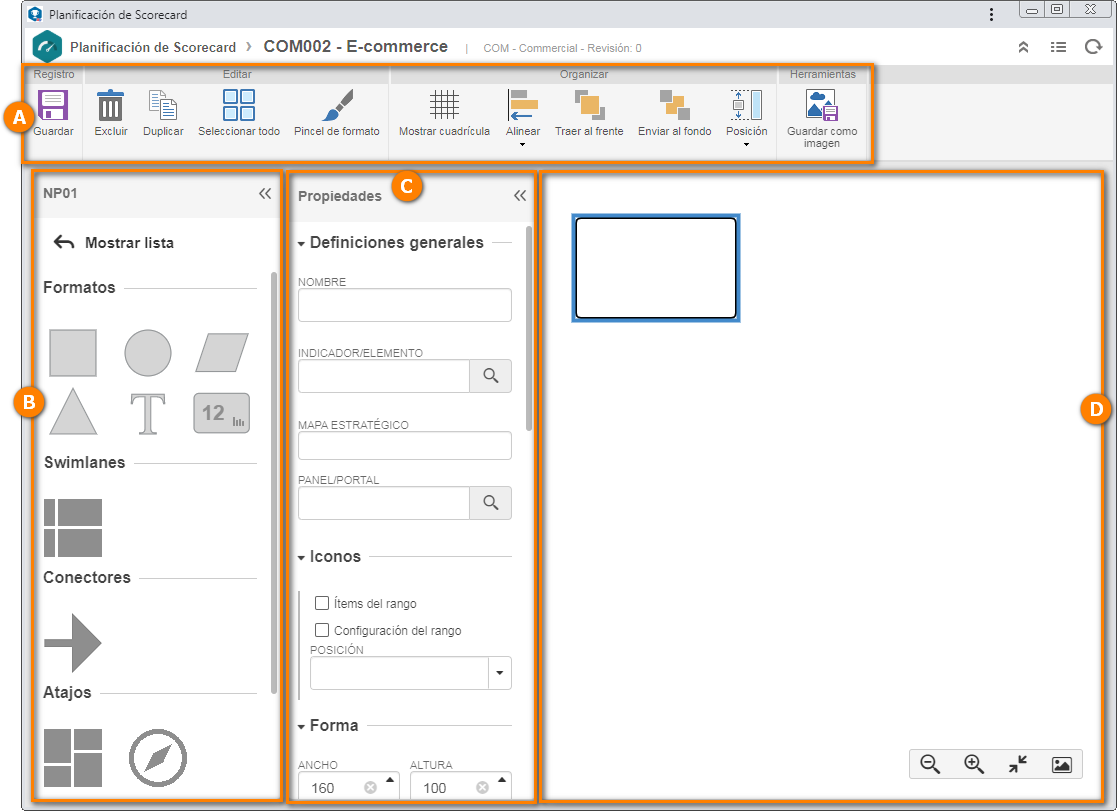
Task: Focus the INDICADOR/ELEMENTO input field
Action: pos(383,376)
